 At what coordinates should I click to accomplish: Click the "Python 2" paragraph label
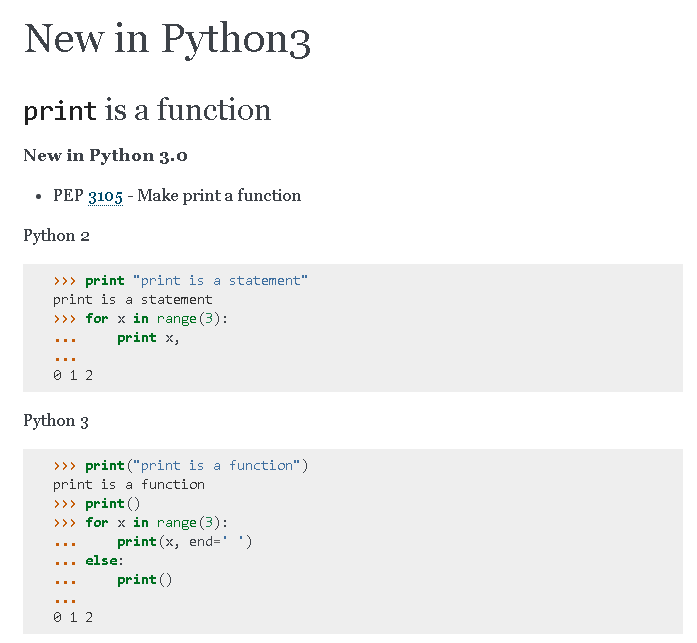click(x=49, y=236)
